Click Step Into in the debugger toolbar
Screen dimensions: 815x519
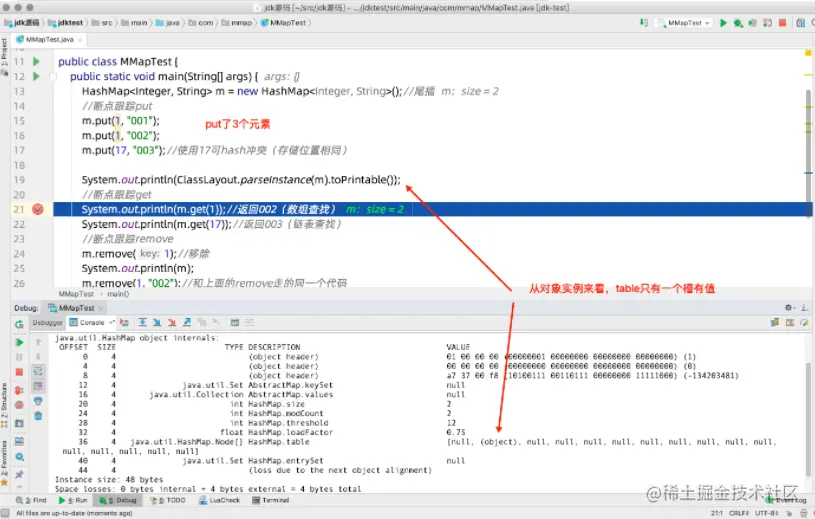(157, 323)
